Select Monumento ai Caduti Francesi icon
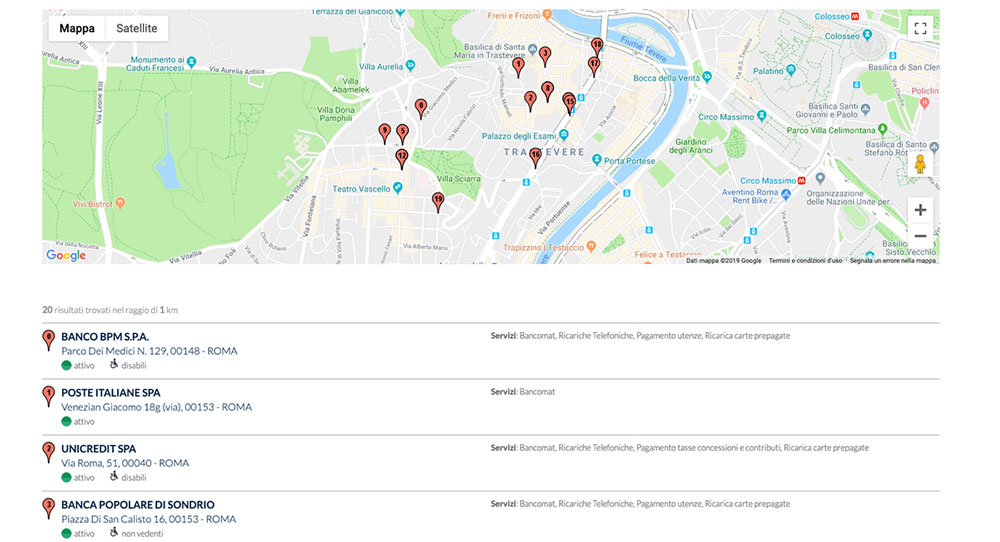Screen dimensions: 1000x542 coord(191,62)
